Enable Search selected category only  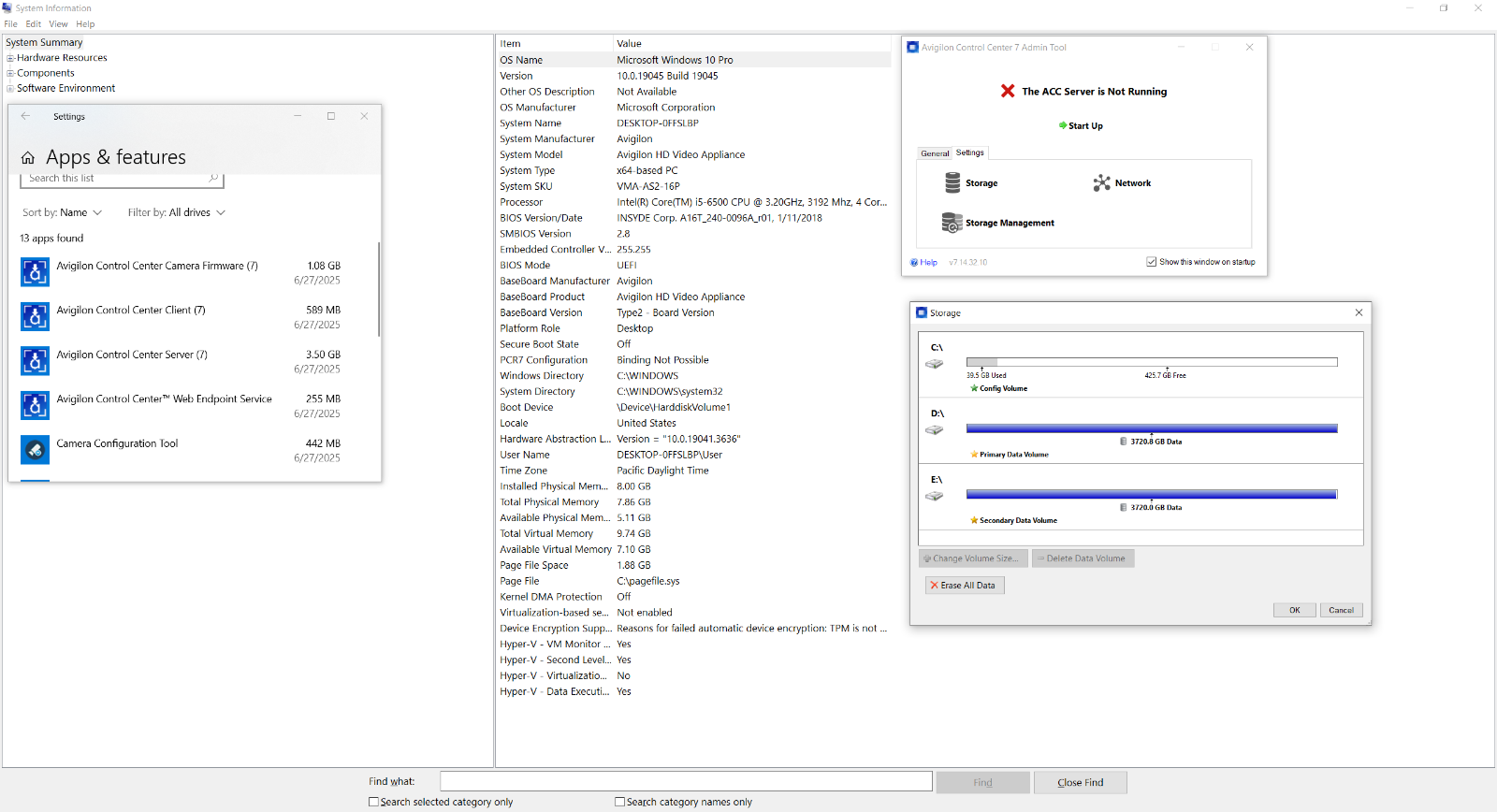tap(374, 802)
